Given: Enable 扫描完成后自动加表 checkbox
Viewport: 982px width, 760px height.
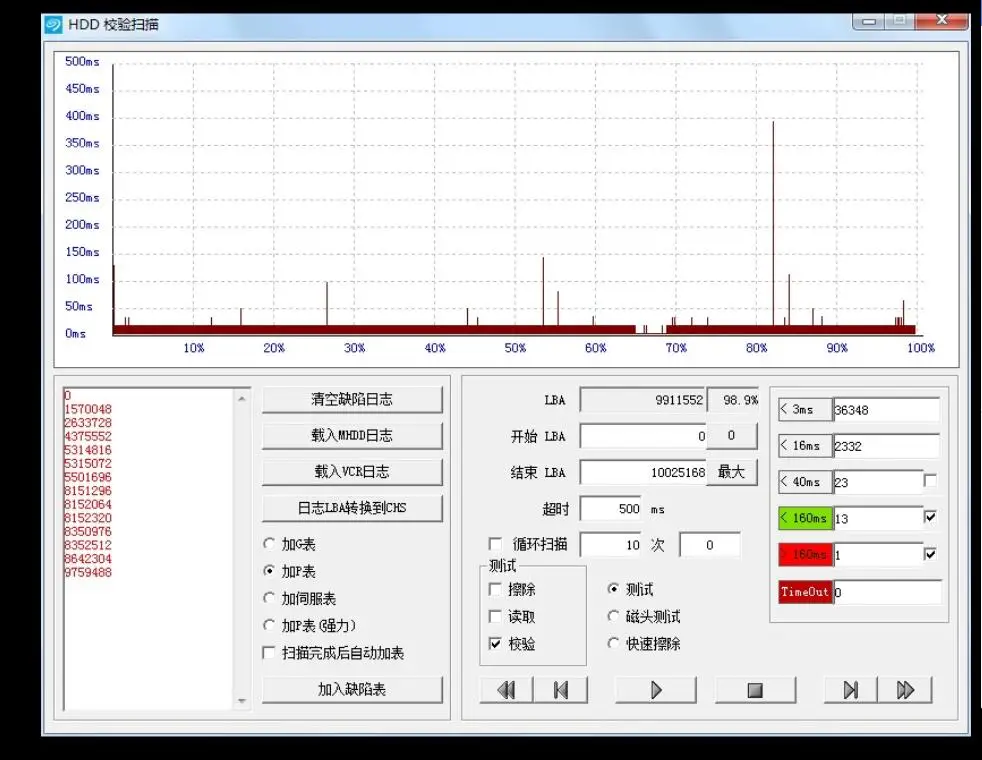Looking at the screenshot, I should click(x=269, y=653).
